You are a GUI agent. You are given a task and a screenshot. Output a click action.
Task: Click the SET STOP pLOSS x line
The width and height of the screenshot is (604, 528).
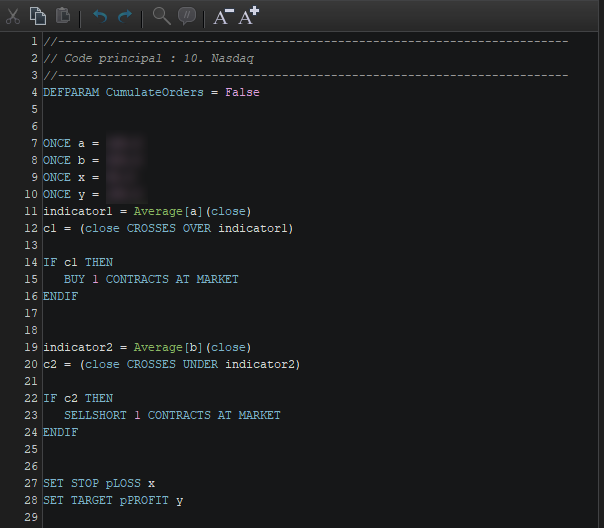click(x=99, y=483)
